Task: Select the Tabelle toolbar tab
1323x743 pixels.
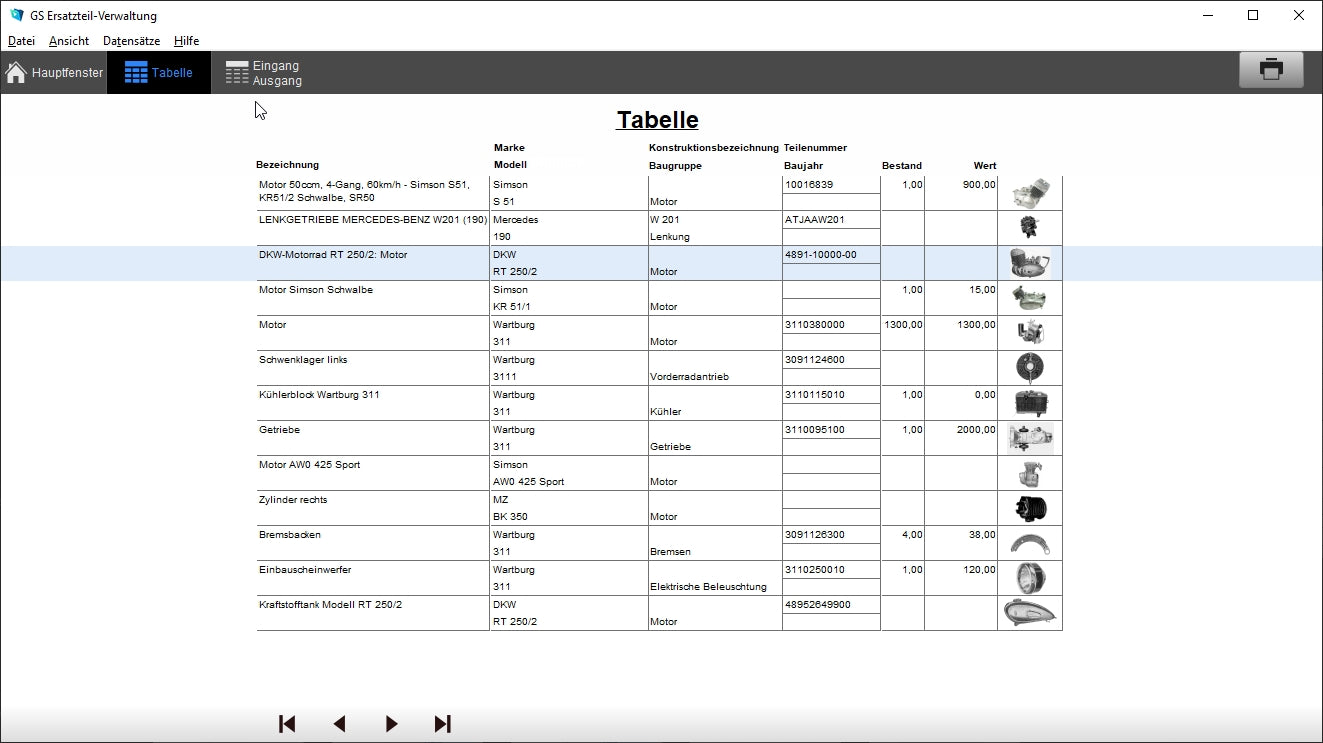Action: coord(159,73)
